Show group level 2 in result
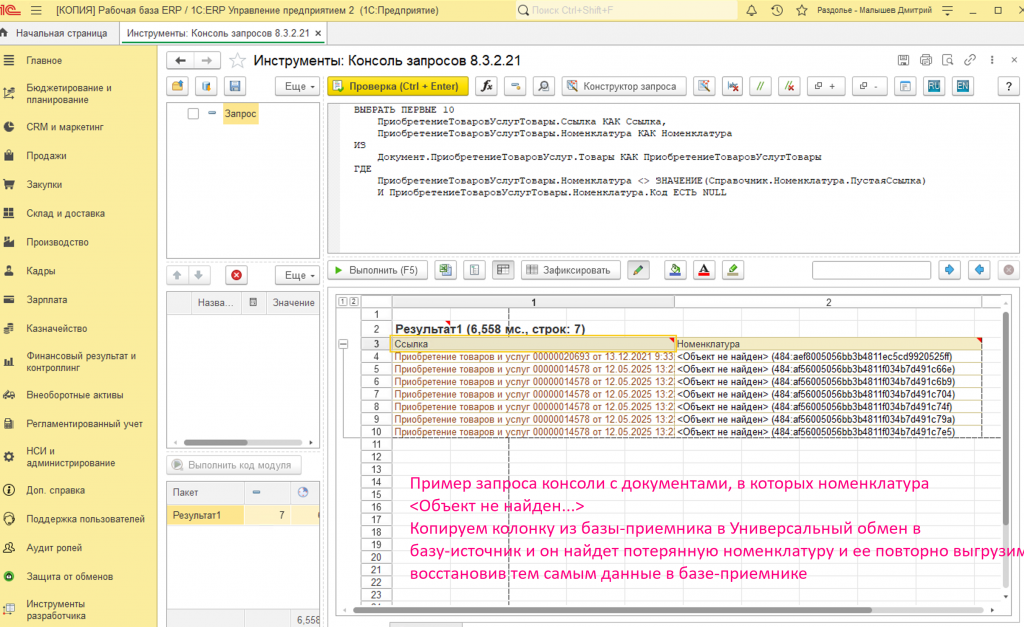 pos(353,302)
